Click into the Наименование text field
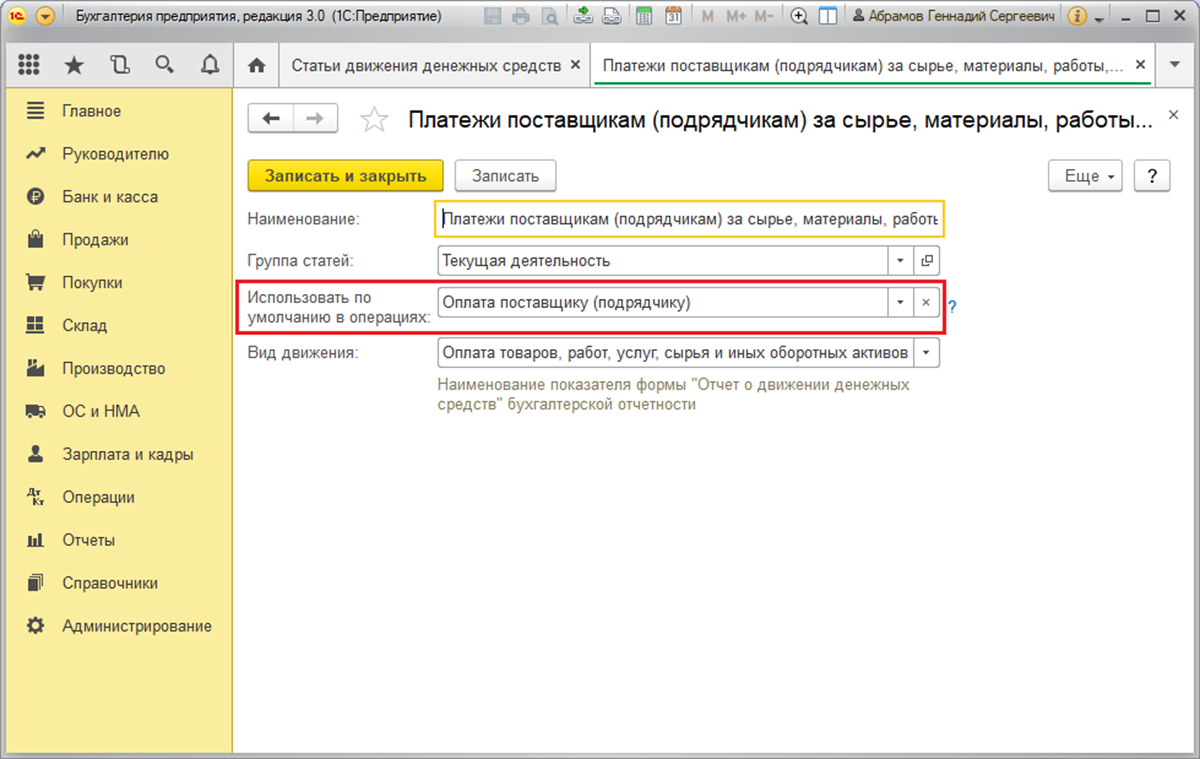1200x759 pixels. (688, 219)
